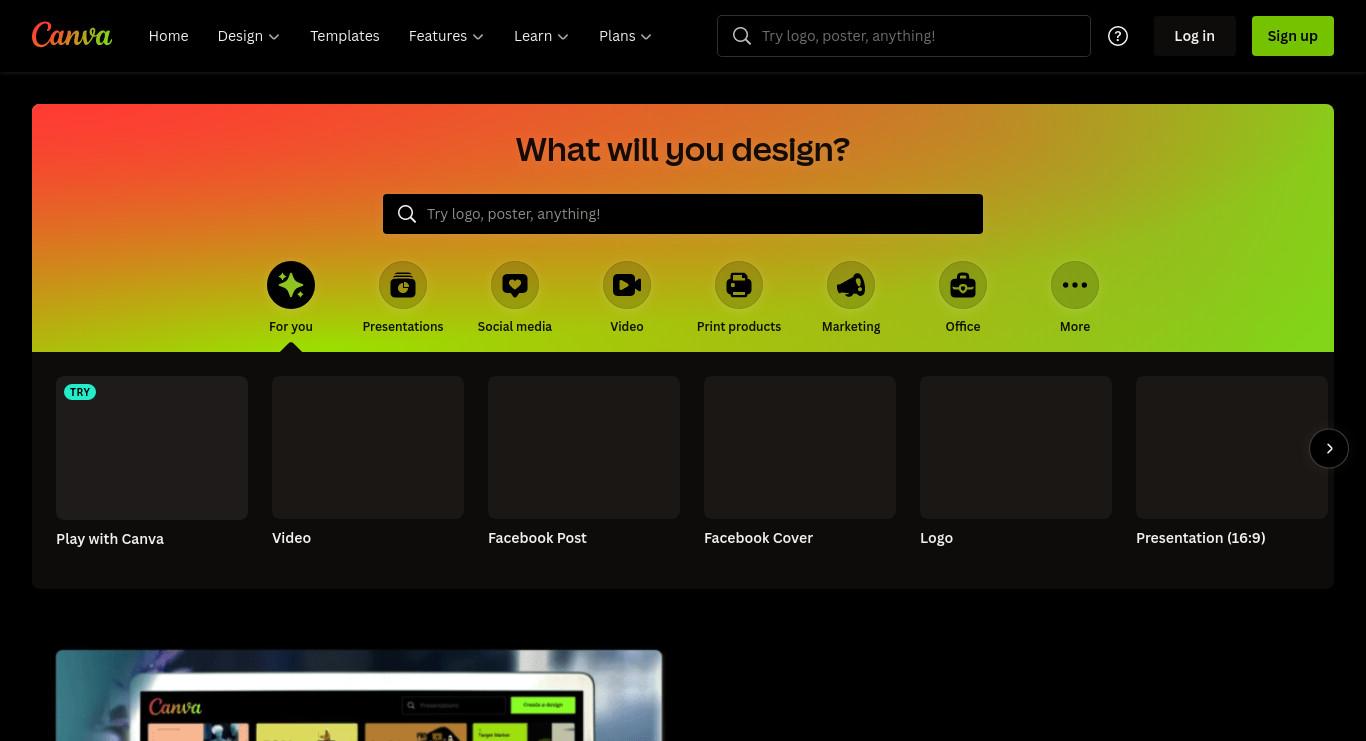Click the magnifier icon in top search bar
Screen dimensions: 1366x741
point(742,36)
